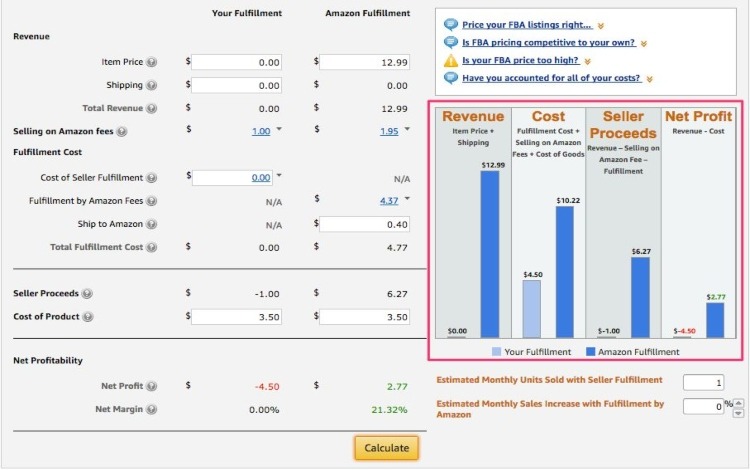Click the help icon next to Shipping
750x470 pixels.
[152, 86]
